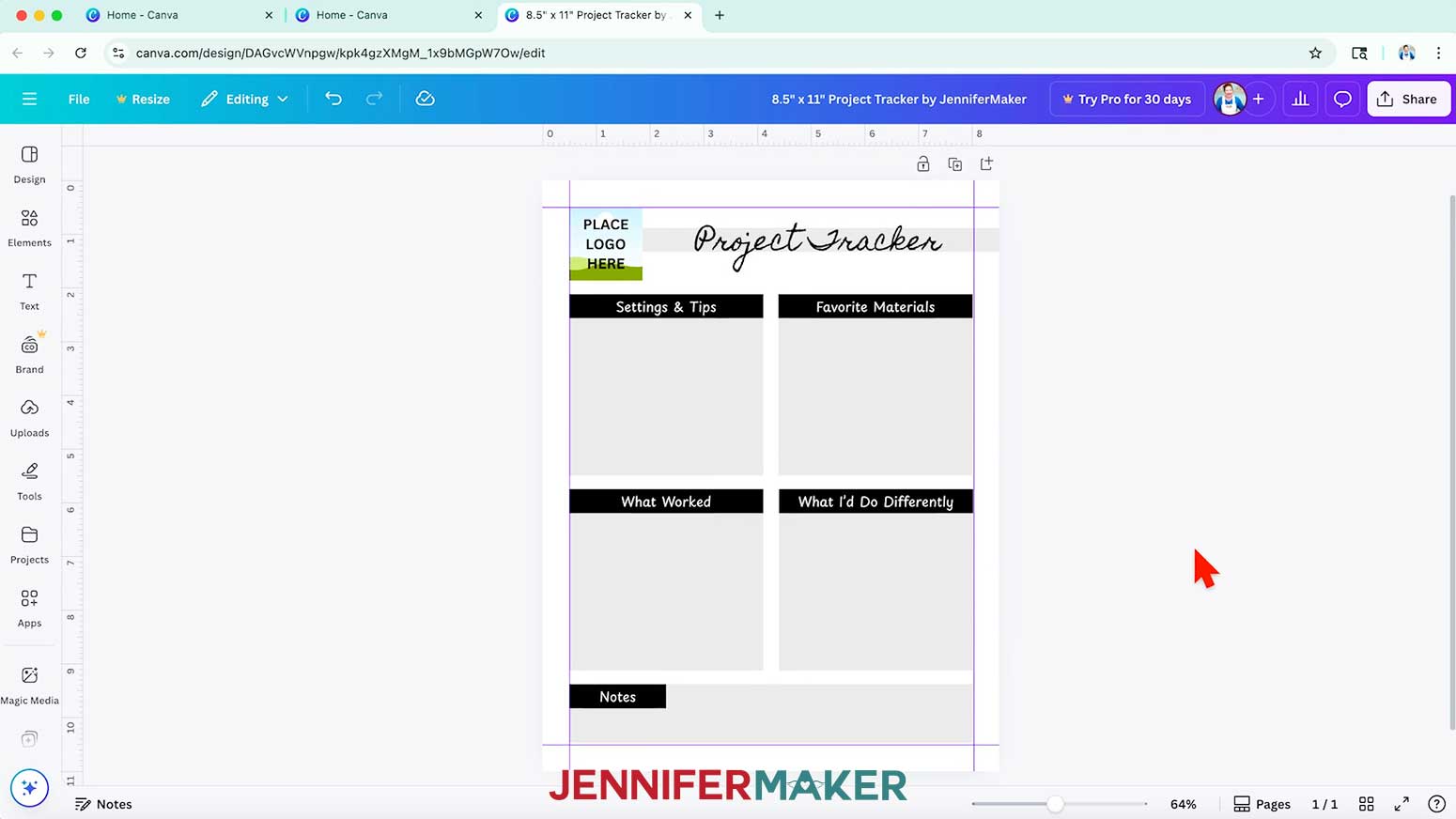Open the browser profile avatar
This screenshot has height=819, width=1456.
[x=1406, y=53]
